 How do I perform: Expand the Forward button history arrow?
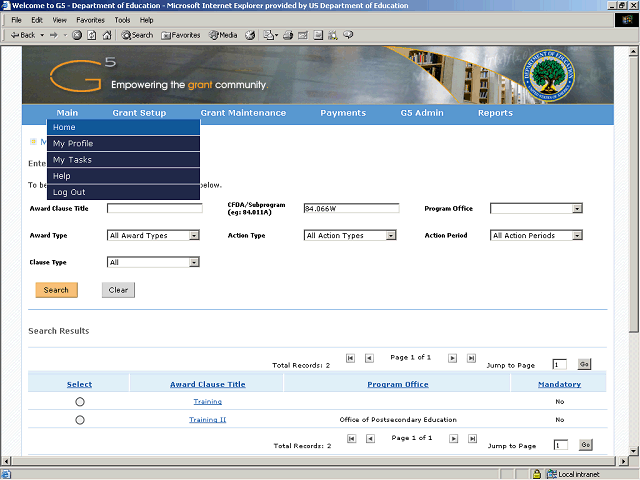[65, 35]
